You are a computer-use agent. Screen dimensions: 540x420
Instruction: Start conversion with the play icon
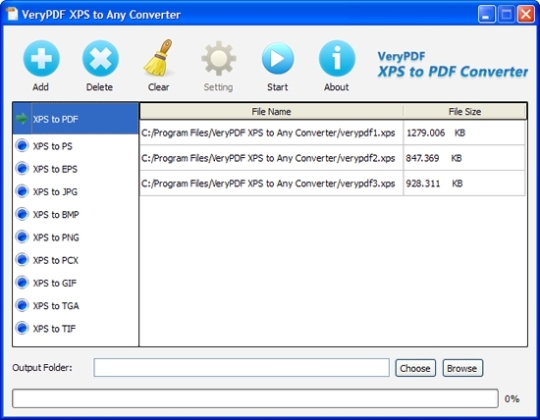(278, 58)
